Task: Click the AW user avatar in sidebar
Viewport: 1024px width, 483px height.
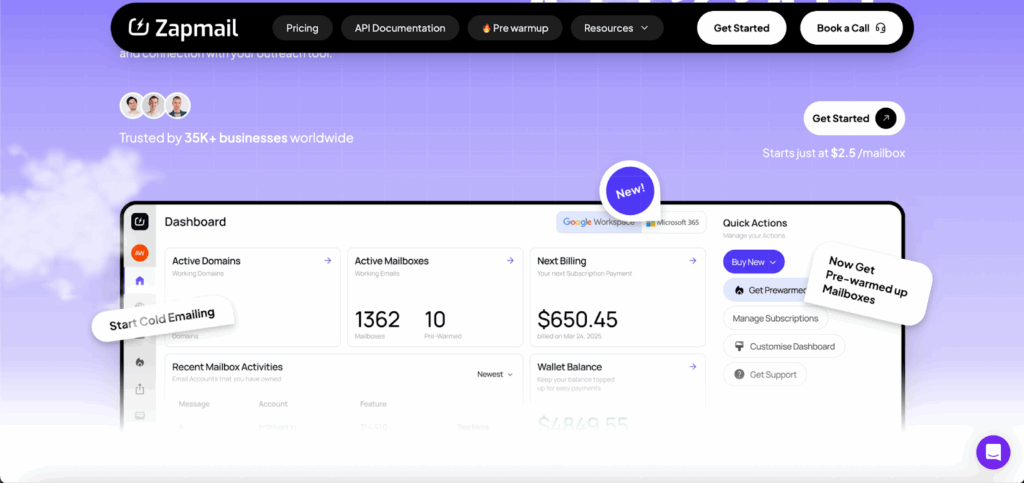Action: [x=140, y=253]
